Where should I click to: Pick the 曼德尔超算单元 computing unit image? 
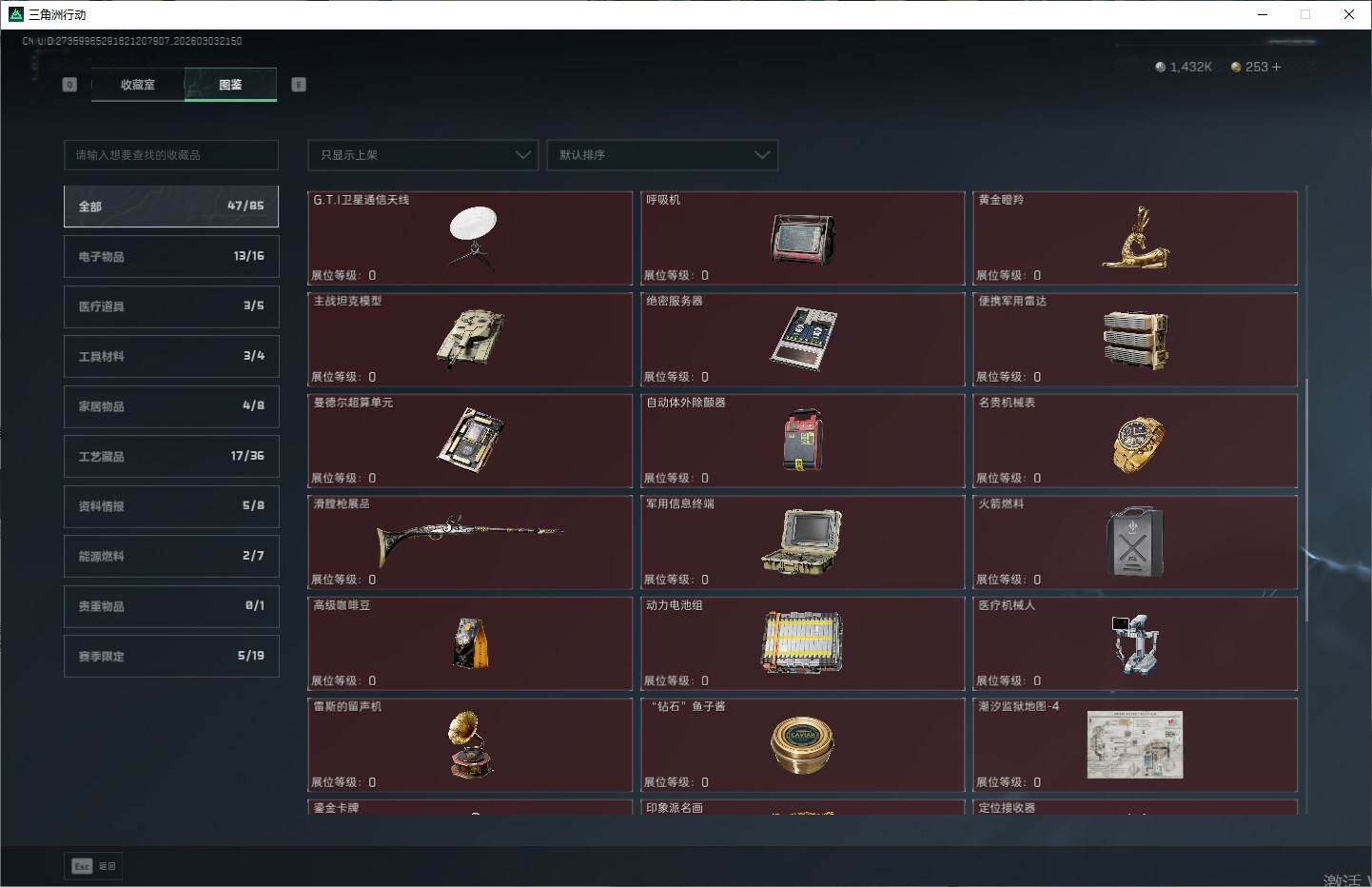(471, 441)
